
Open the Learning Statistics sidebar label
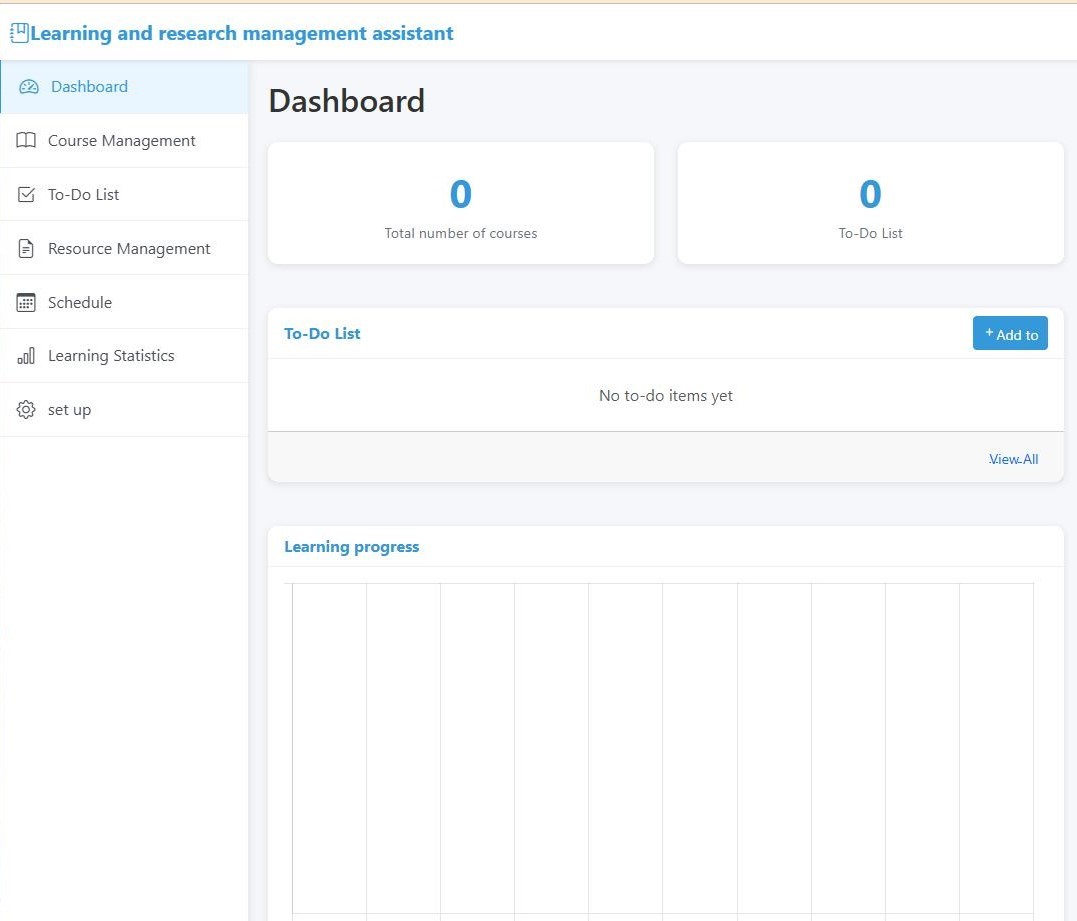111,356
